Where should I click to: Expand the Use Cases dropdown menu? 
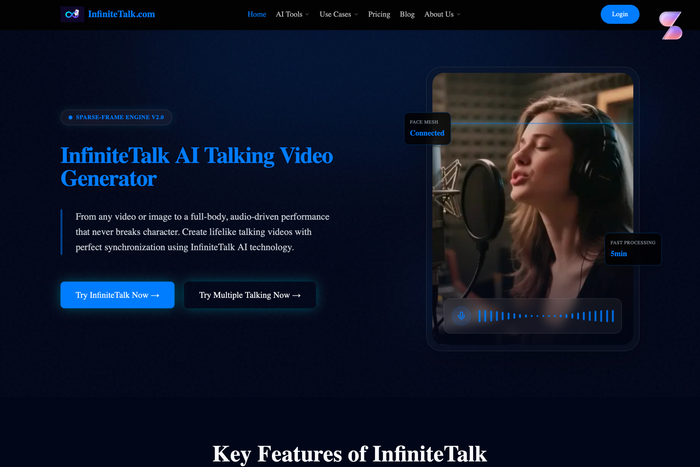point(338,14)
